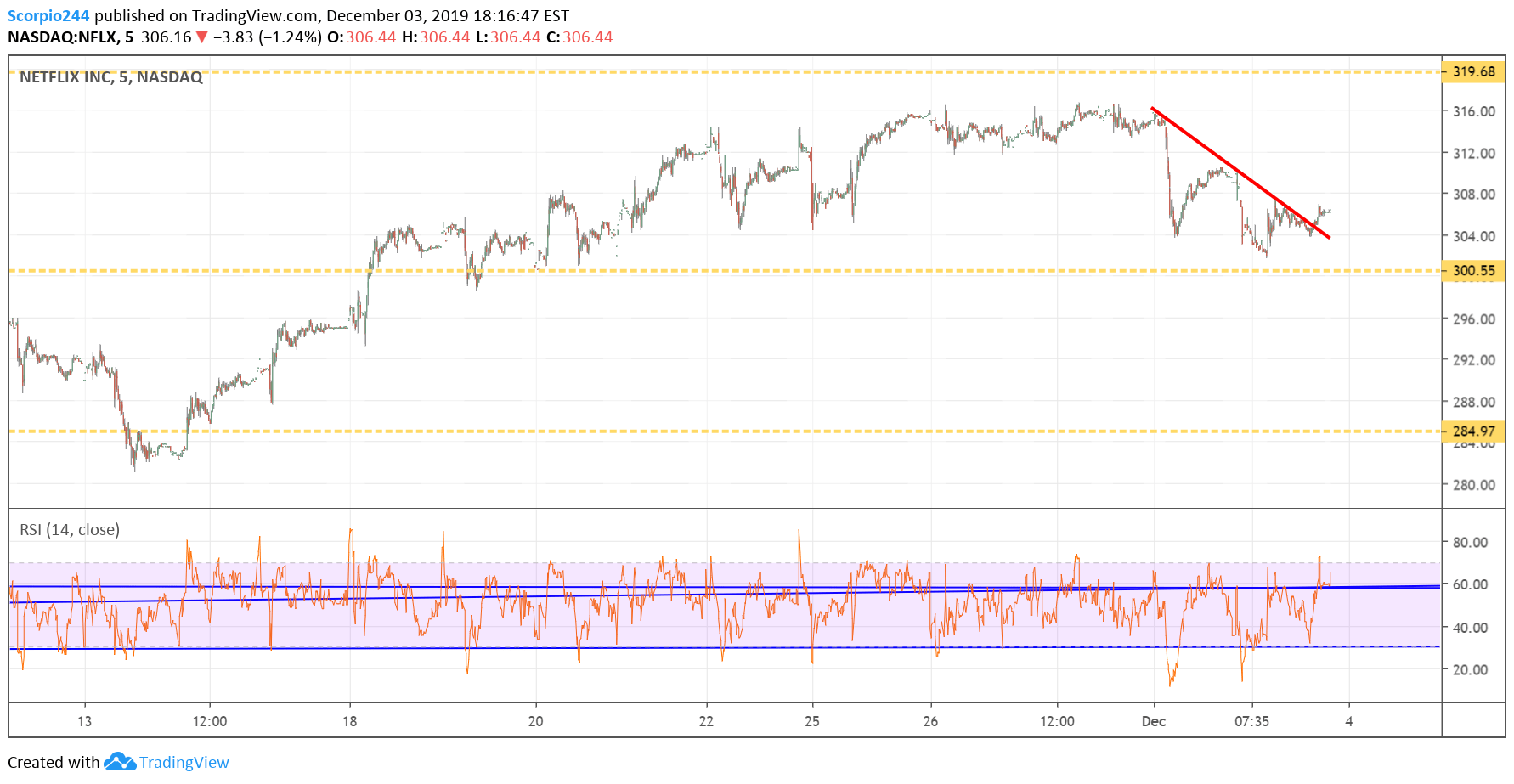Click the RSI (14, close) indicator label
The height and width of the screenshot is (784, 1514).
coord(70,529)
